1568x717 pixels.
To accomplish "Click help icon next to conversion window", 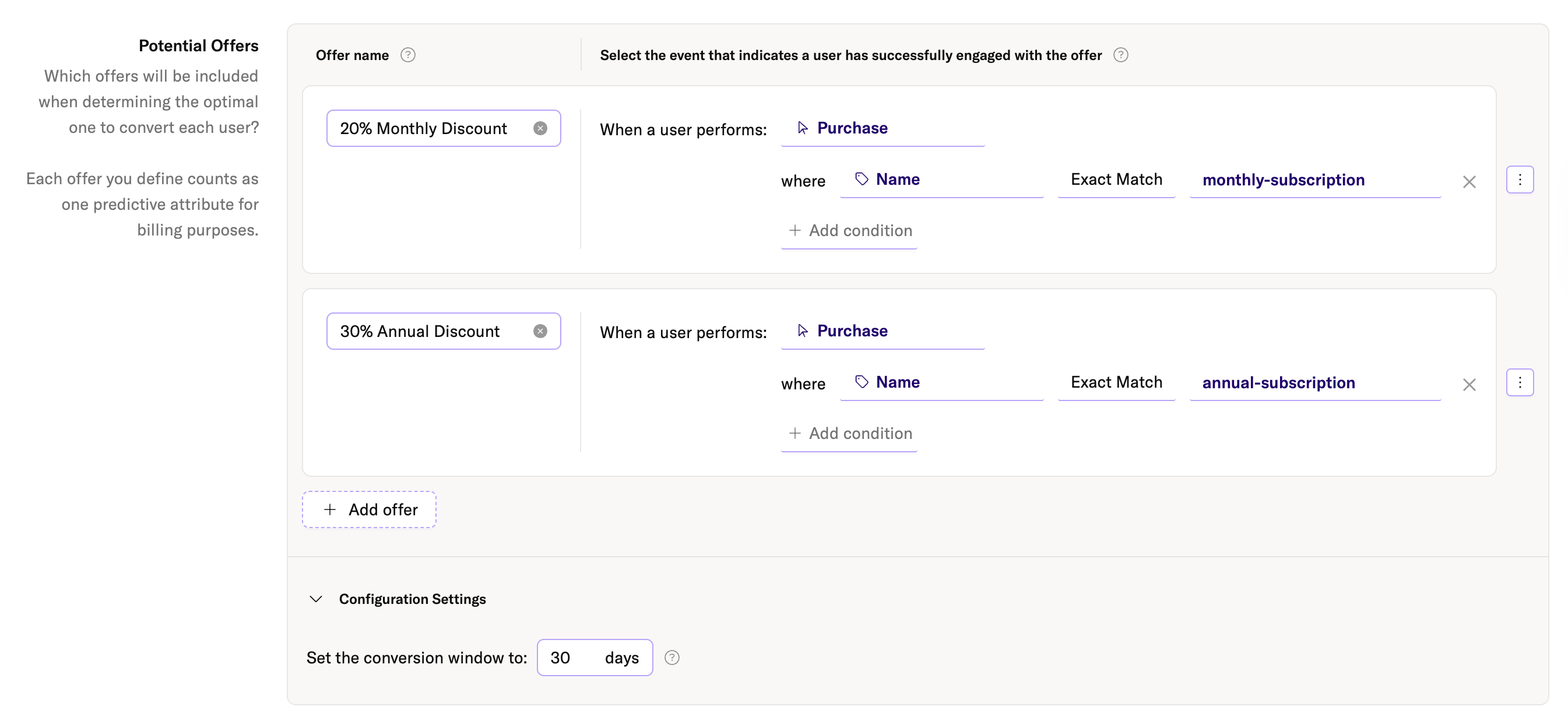I will [x=672, y=657].
